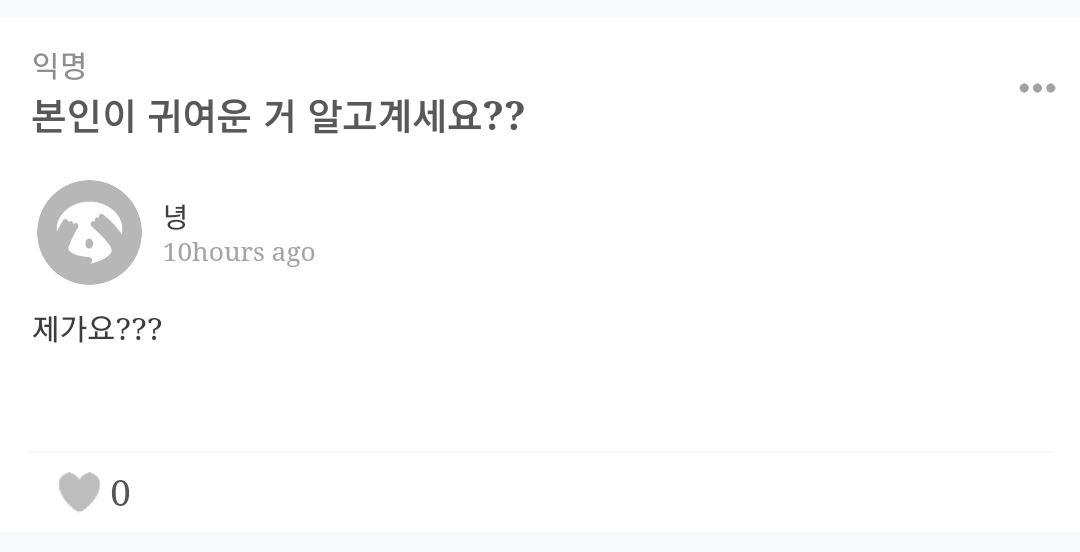Expand post options via the ellipsis
The height and width of the screenshot is (552, 1080).
click(1037, 89)
